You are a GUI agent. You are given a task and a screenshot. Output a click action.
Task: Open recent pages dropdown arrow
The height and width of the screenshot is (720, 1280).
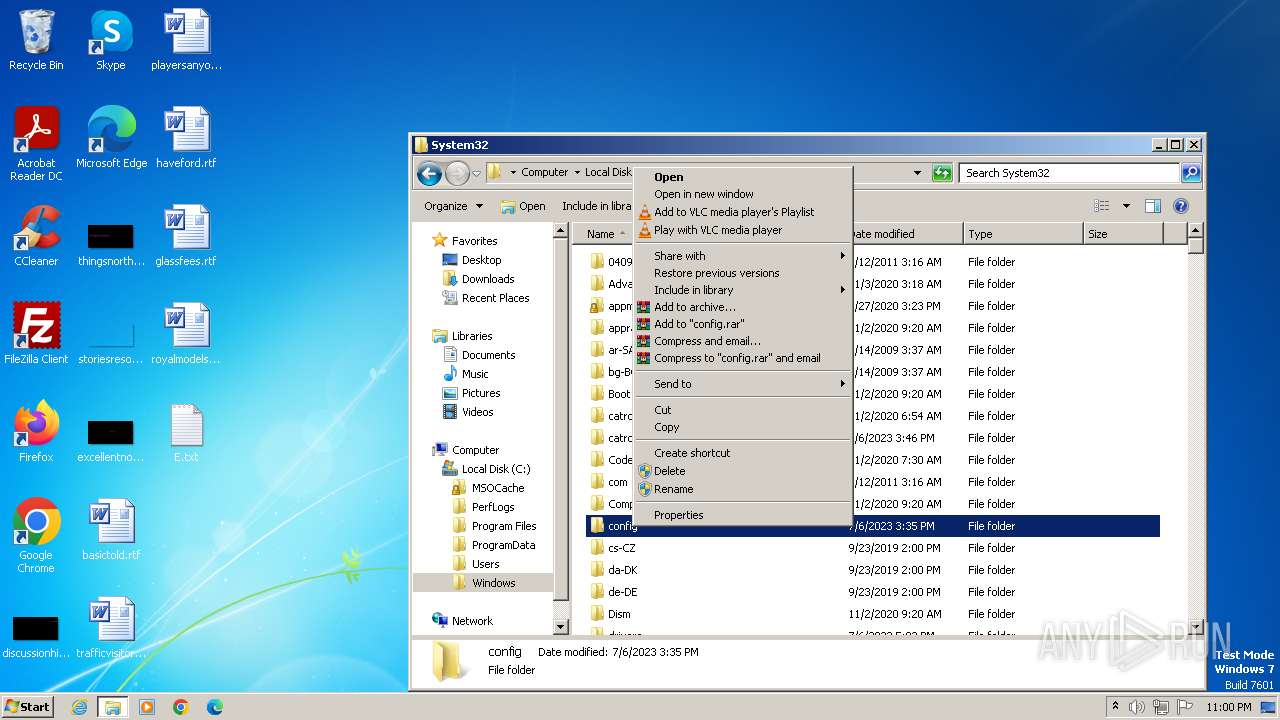(476, 173)
